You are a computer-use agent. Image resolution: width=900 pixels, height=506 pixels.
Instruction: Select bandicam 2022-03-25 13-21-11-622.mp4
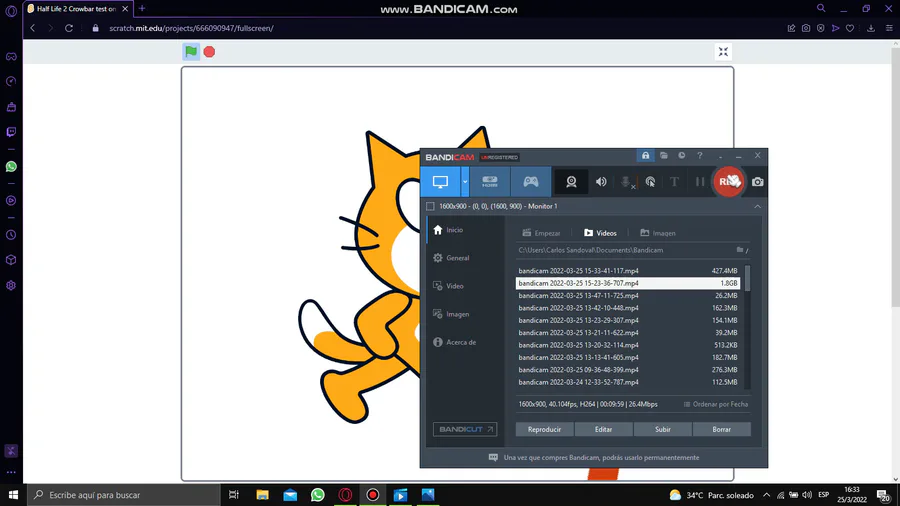pos(627,333)
